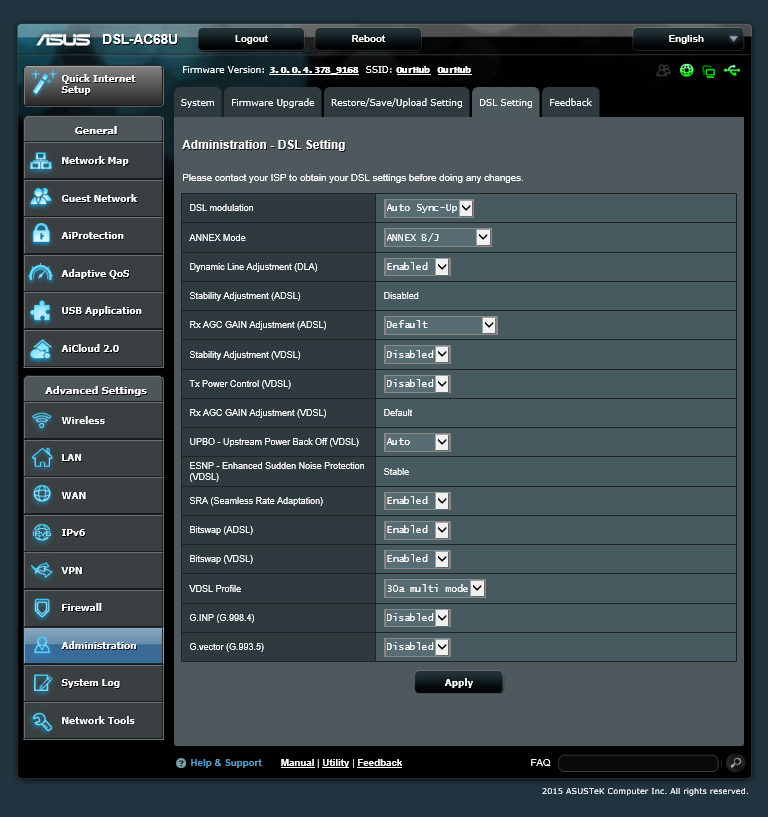Open G.vector (G.993.5) dropdown
The width and height of the screenshot is (768, 817).
pos(417,647)
